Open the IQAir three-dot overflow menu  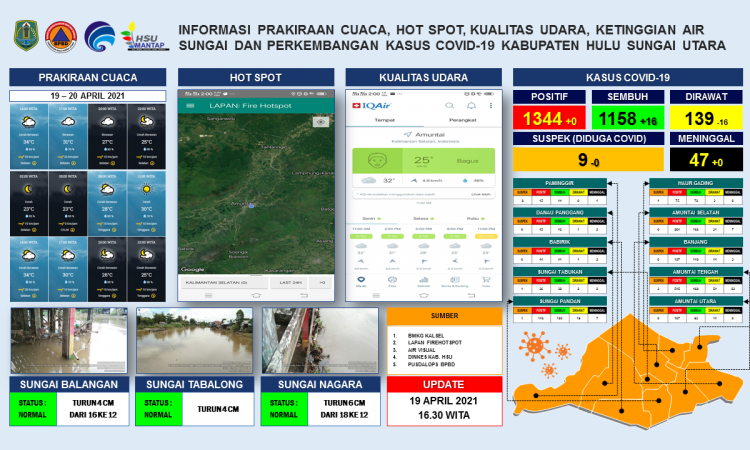coord(490,105)
